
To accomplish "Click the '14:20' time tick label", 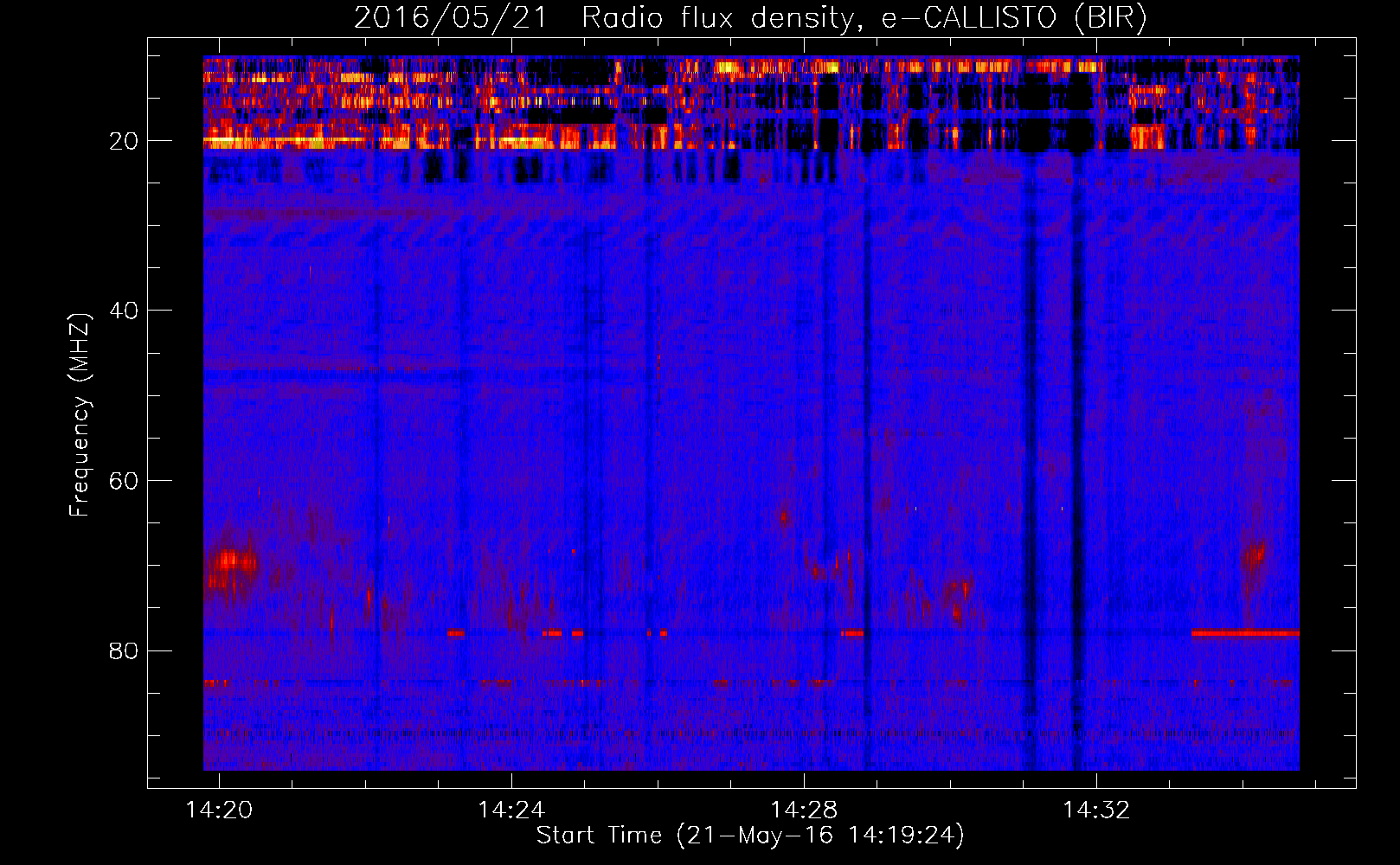I will click(x=219, y=810).
